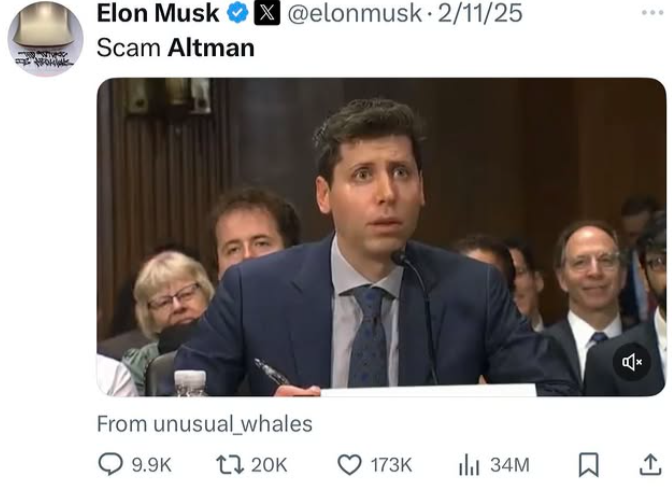
Task: Open the three-dot more options menu
Action: pos(652,13)
